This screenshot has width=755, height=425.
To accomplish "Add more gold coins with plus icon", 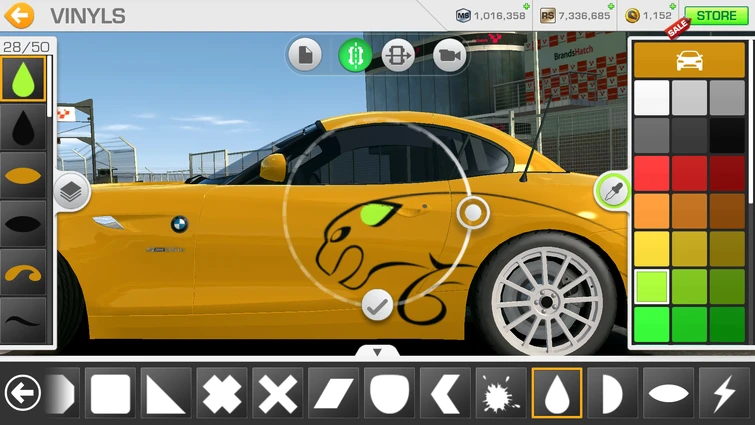I will coord(673,6).
